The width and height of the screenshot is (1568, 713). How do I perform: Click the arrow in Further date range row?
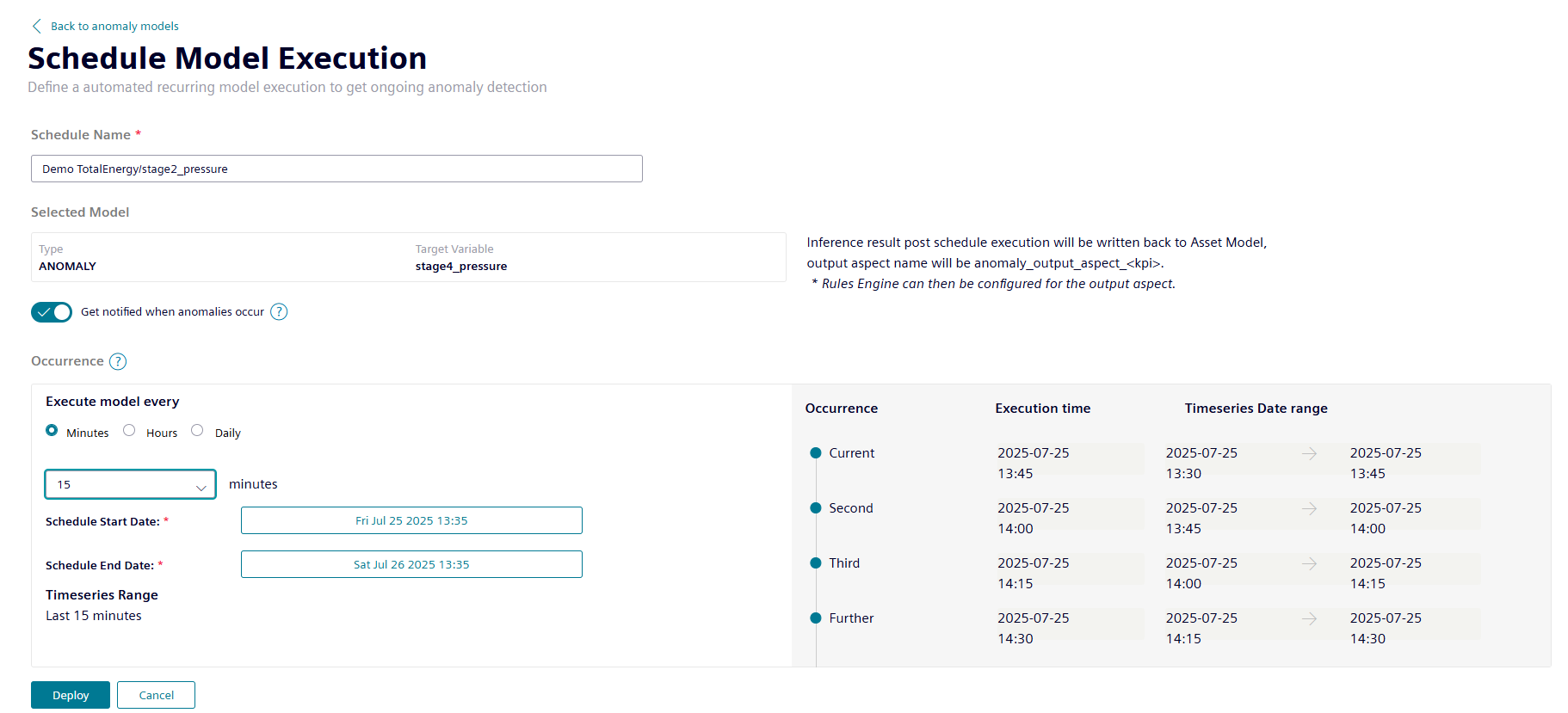pyautogui.click(x=1309, y=618)
